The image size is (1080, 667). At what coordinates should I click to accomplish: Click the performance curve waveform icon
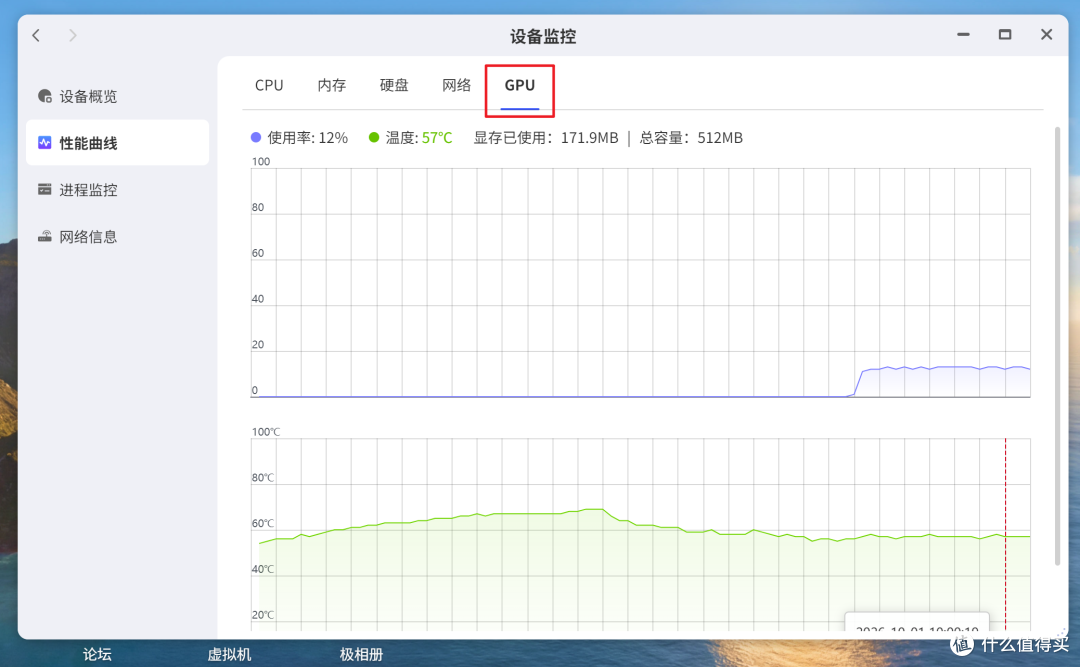click(x=45, y=143)
